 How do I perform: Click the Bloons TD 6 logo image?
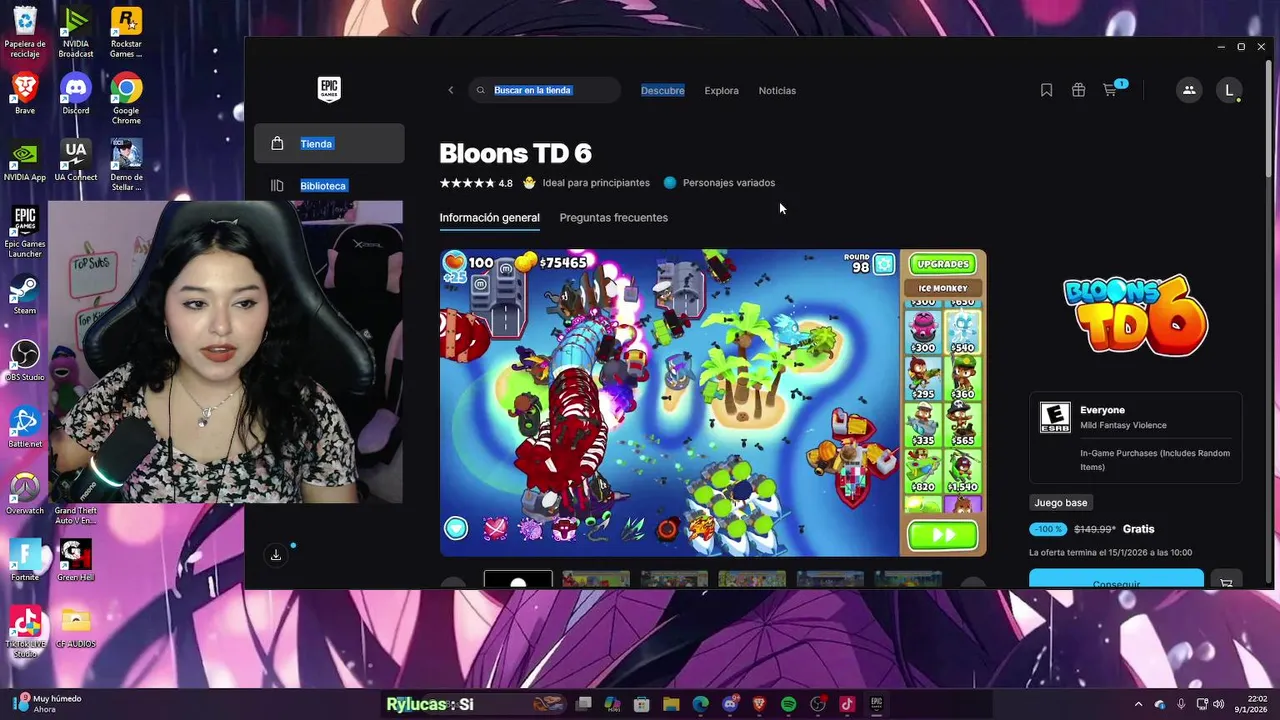tap(1135, 315)
